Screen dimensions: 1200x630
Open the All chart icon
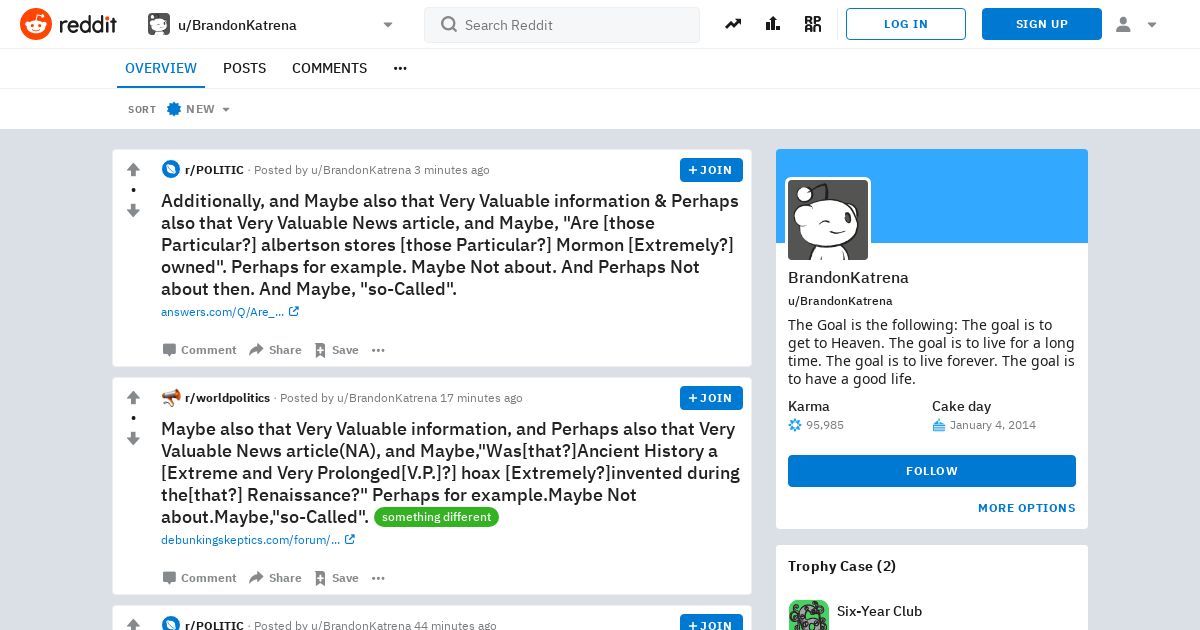(773, 24)
